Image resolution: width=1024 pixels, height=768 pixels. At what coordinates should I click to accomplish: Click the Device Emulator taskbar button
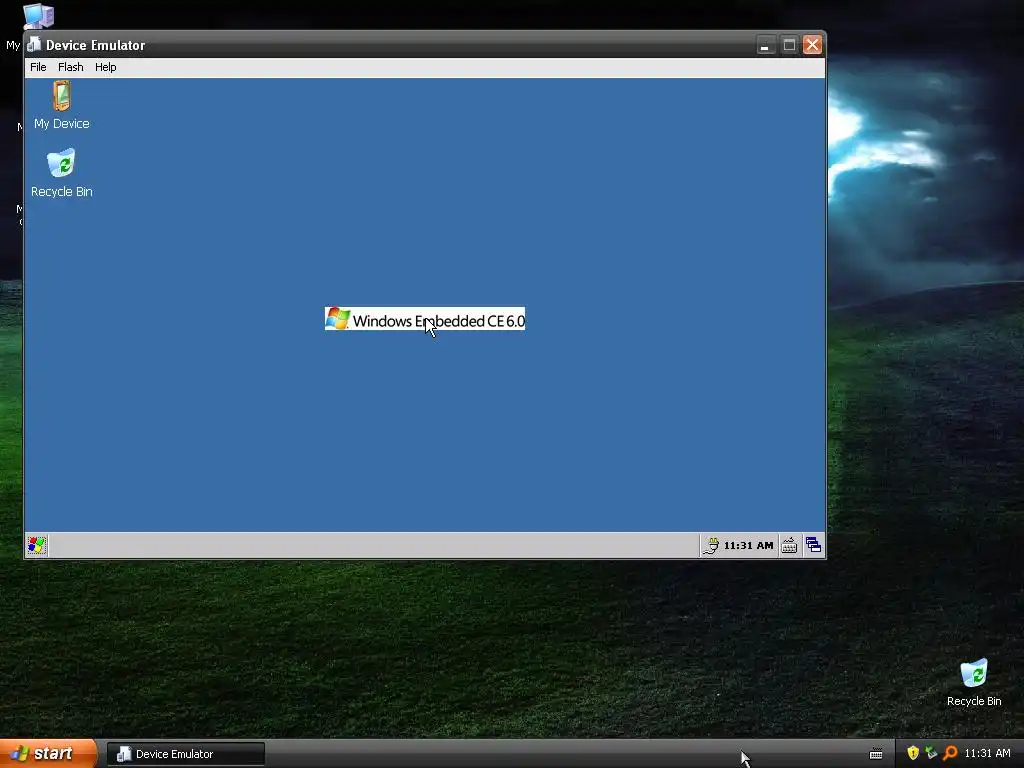pyautogui.click(x=186, y=754)
